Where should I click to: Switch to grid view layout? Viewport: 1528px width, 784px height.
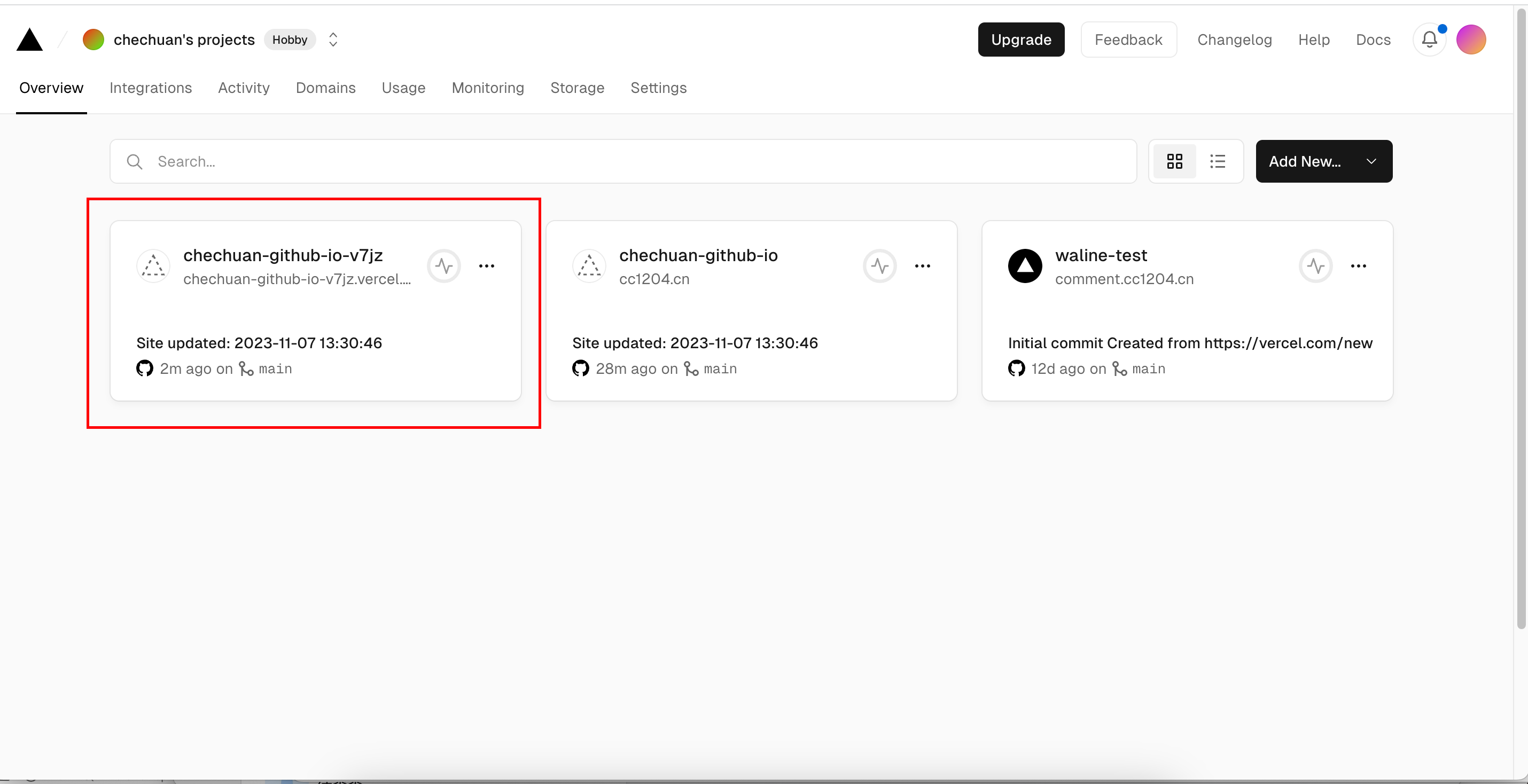coord(1174,161)
